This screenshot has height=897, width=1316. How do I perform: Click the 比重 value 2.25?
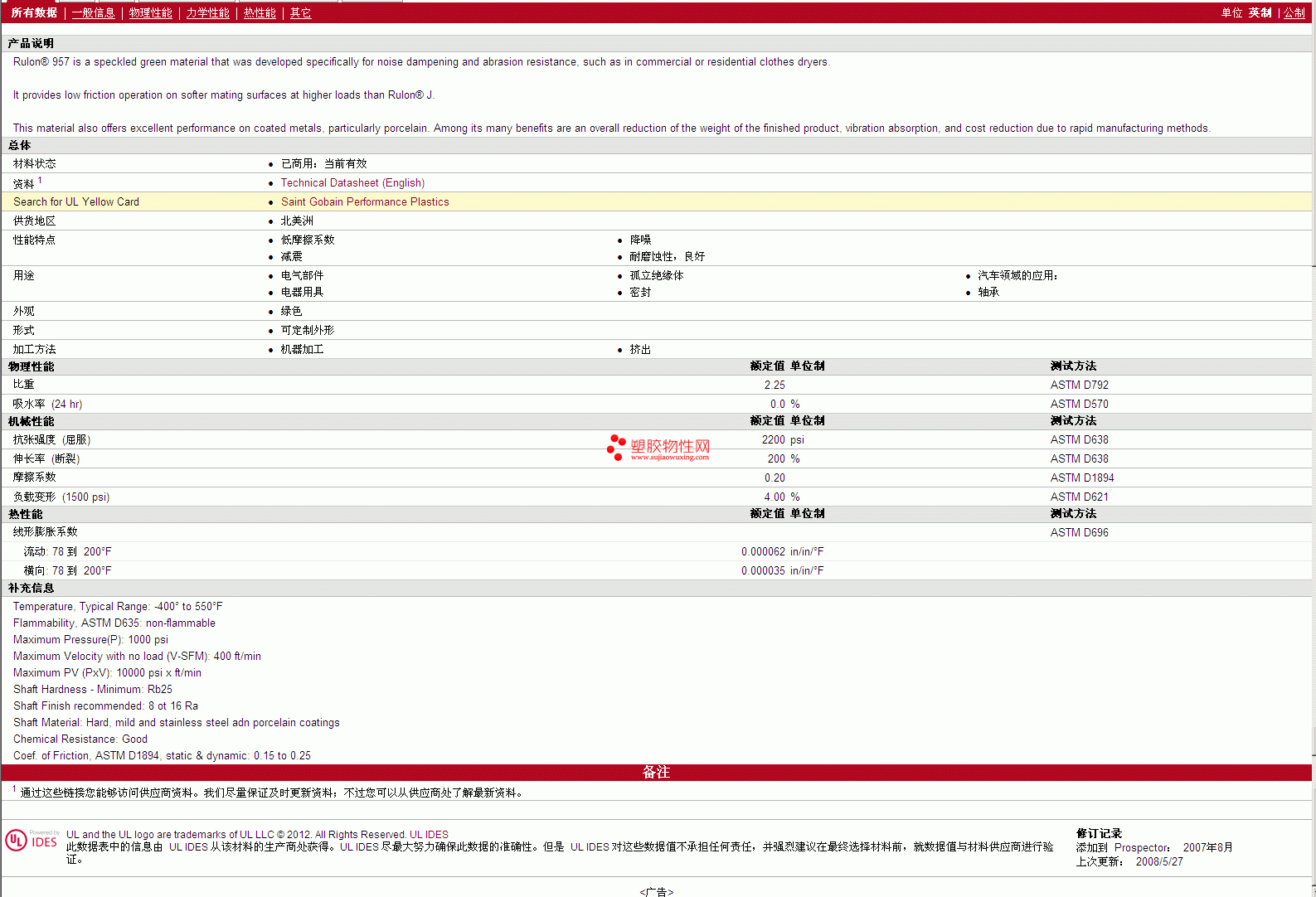[775, 385]
